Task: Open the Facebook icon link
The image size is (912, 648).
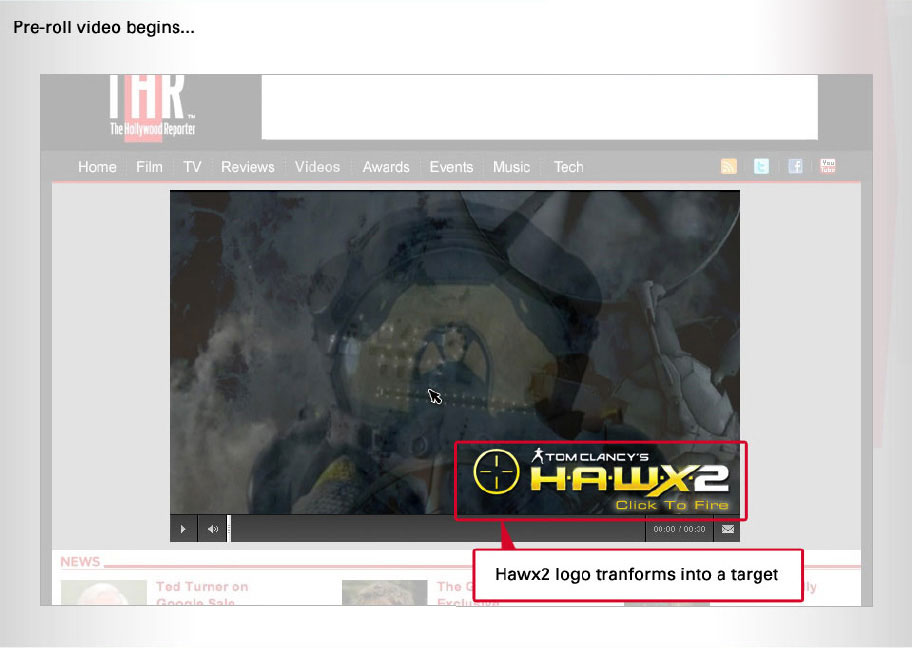Action: (x=795, y=166)
